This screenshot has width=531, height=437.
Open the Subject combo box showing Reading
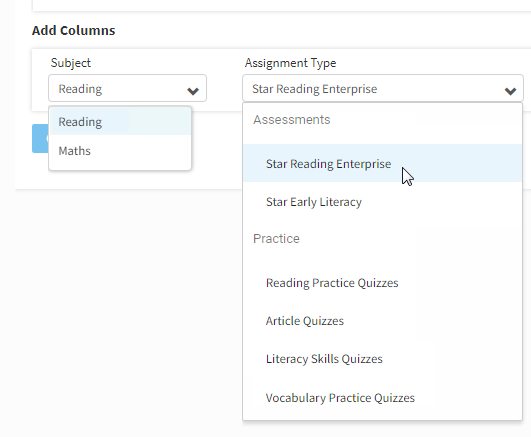point(127,88)
